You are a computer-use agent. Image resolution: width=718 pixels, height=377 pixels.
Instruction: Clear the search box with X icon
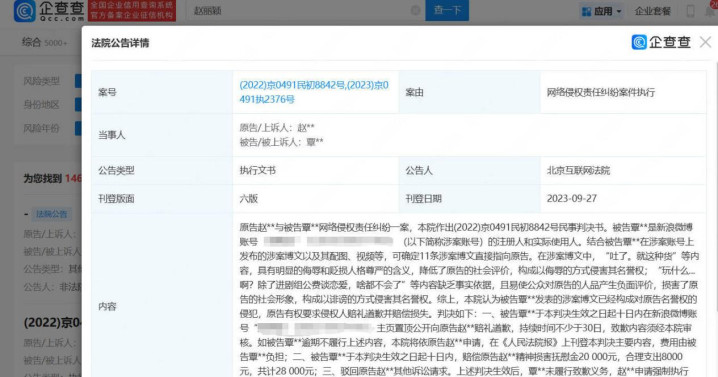(415, 11)
